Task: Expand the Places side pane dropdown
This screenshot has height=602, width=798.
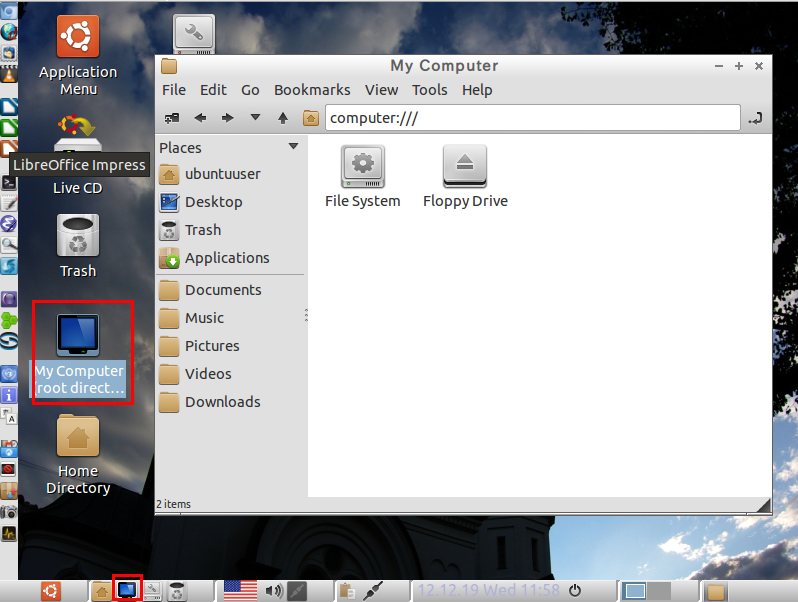Action: [x=293, y=147]
